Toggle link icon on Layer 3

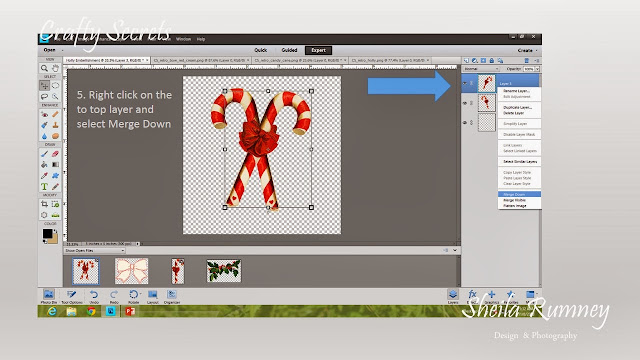click(x=471, y=83)
